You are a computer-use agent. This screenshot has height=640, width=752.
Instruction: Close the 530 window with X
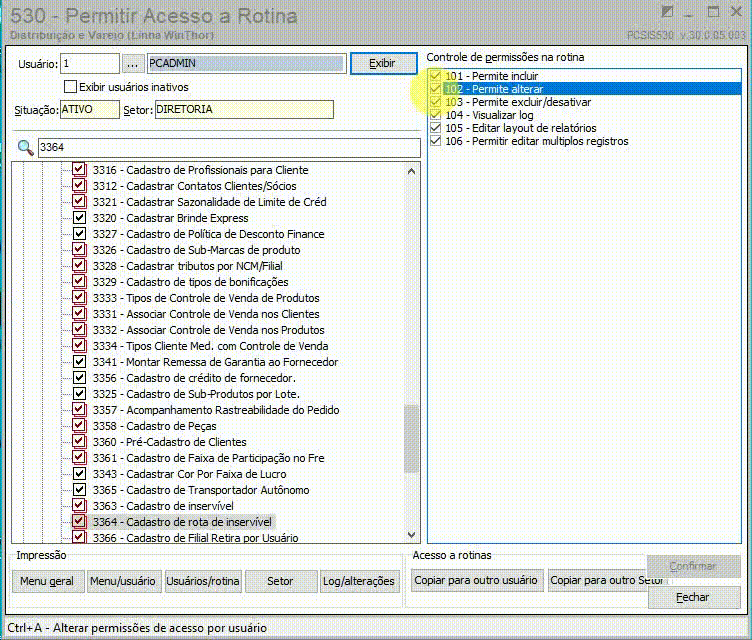(736, 11)
